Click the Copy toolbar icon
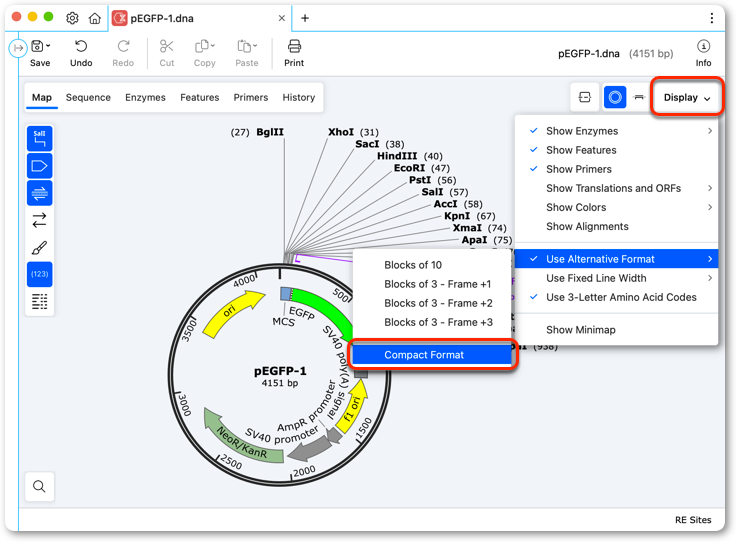 tap(202, 46)
